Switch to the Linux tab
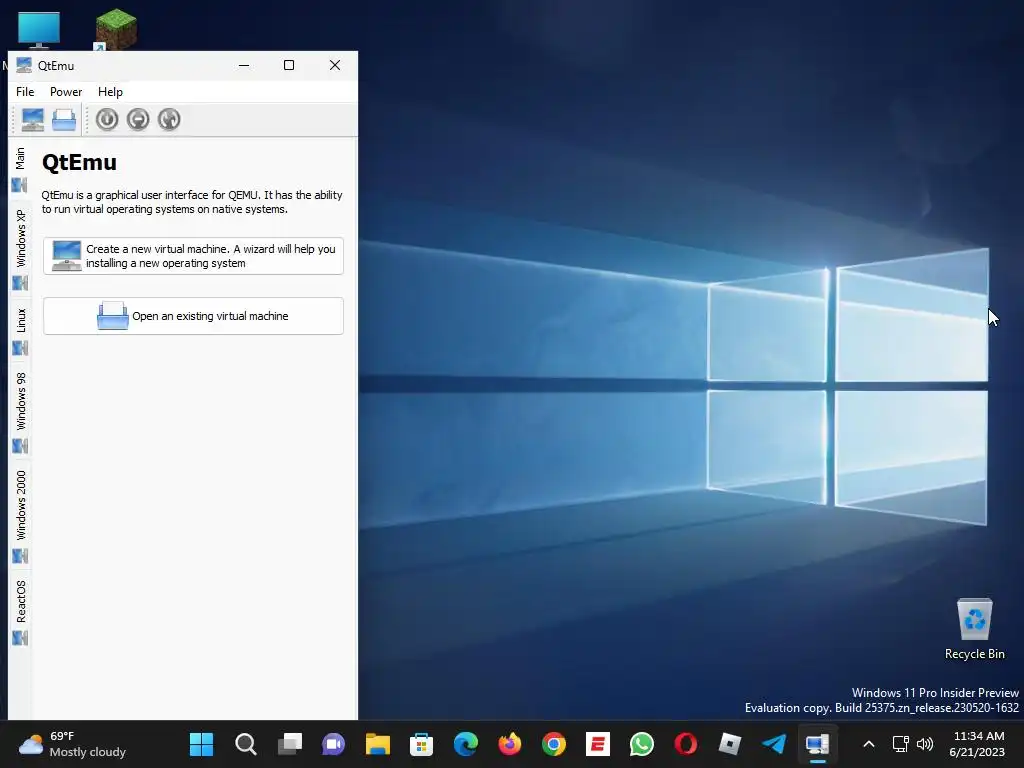This screenshot has width=1024, height=768. point(20,331)
